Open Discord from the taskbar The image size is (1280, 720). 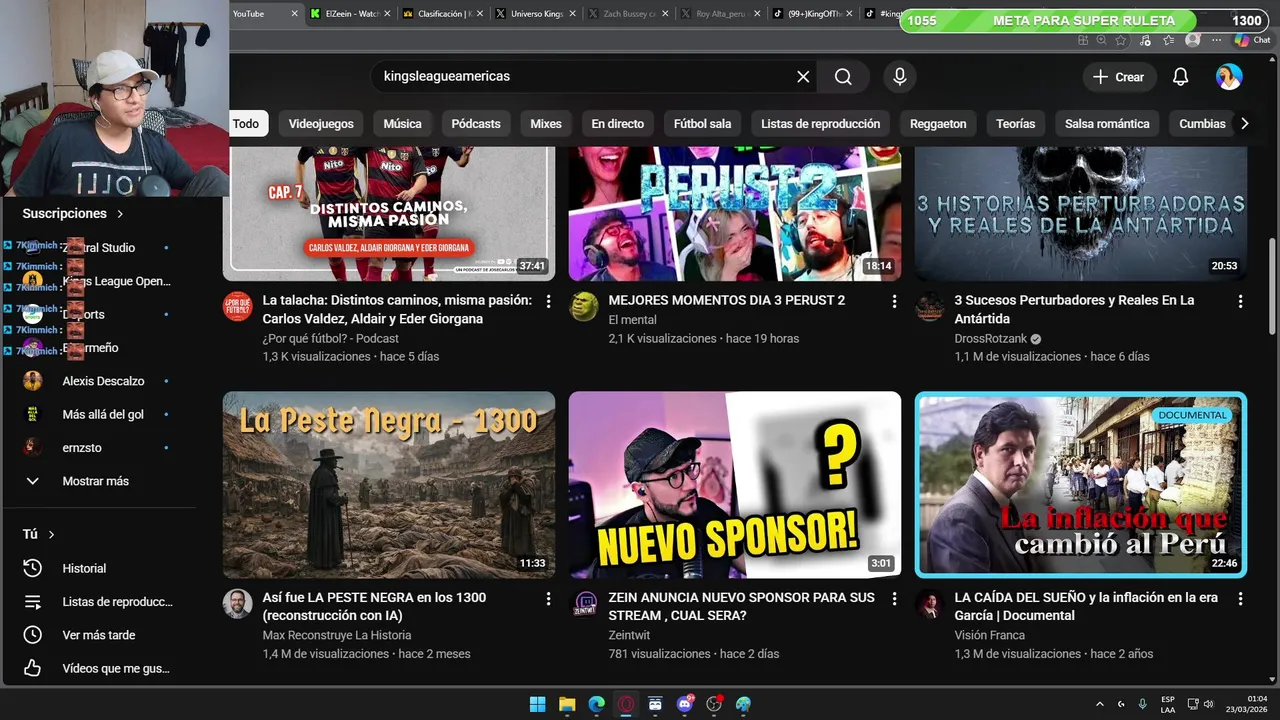[x=685, y=704]
